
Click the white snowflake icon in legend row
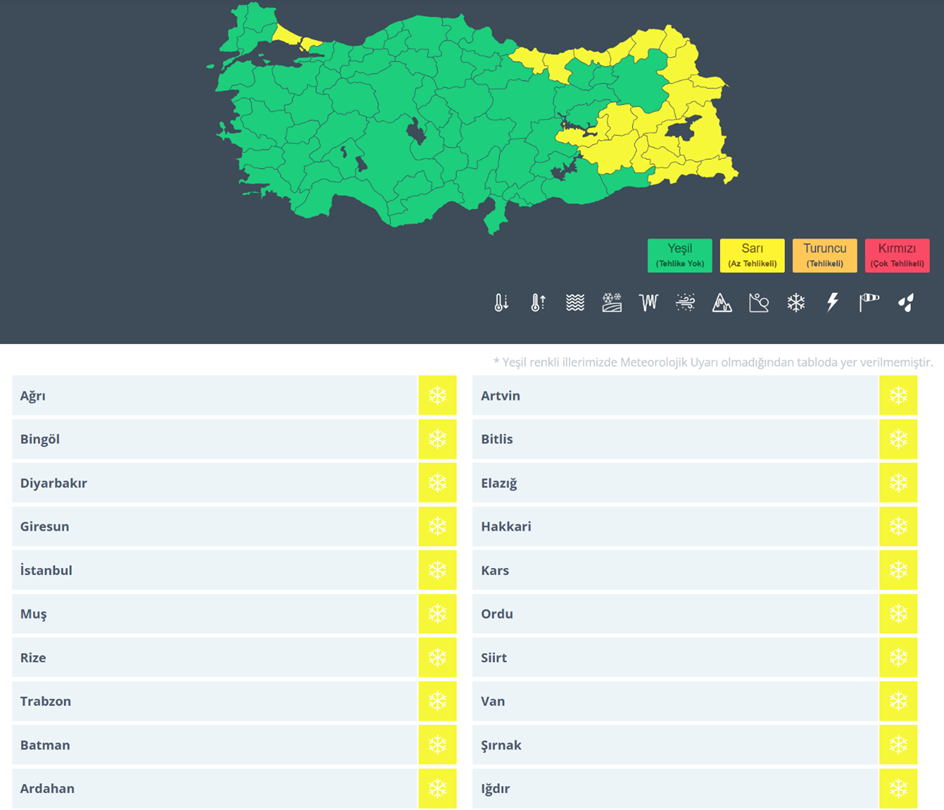(796, 302)
